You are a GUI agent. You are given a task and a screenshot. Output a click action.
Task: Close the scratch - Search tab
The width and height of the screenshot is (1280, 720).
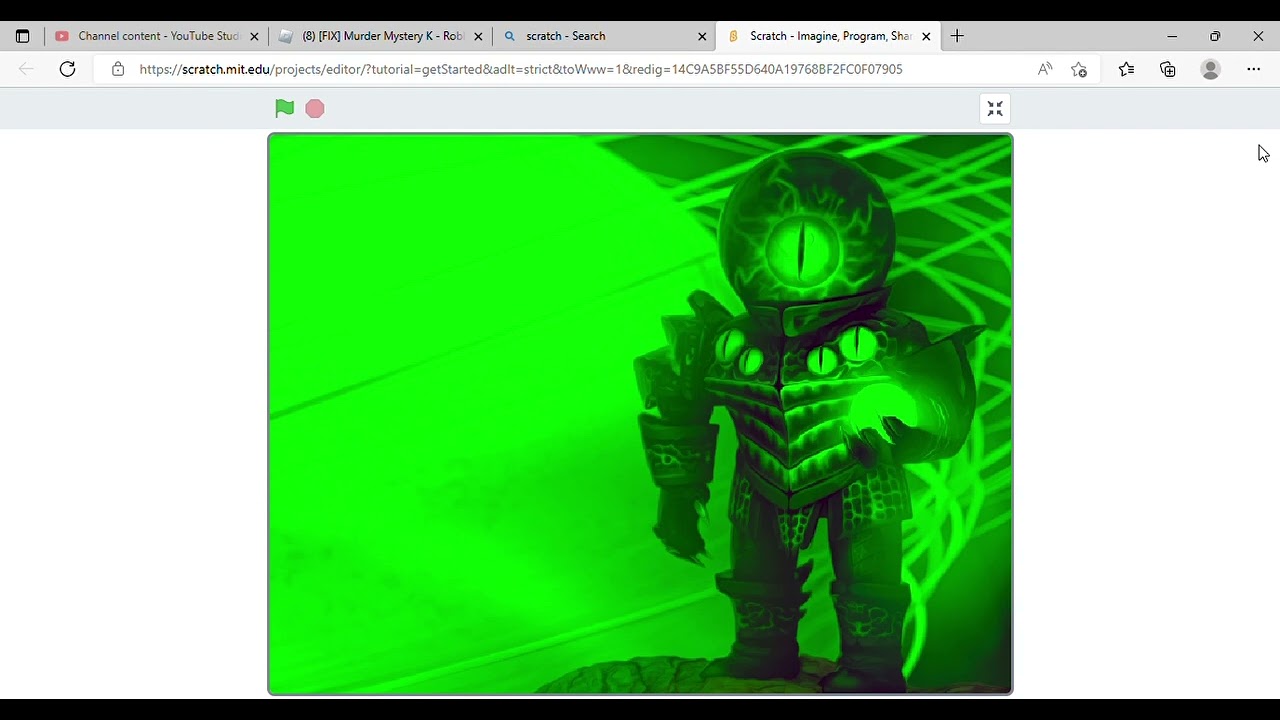(x=702, y=36)
